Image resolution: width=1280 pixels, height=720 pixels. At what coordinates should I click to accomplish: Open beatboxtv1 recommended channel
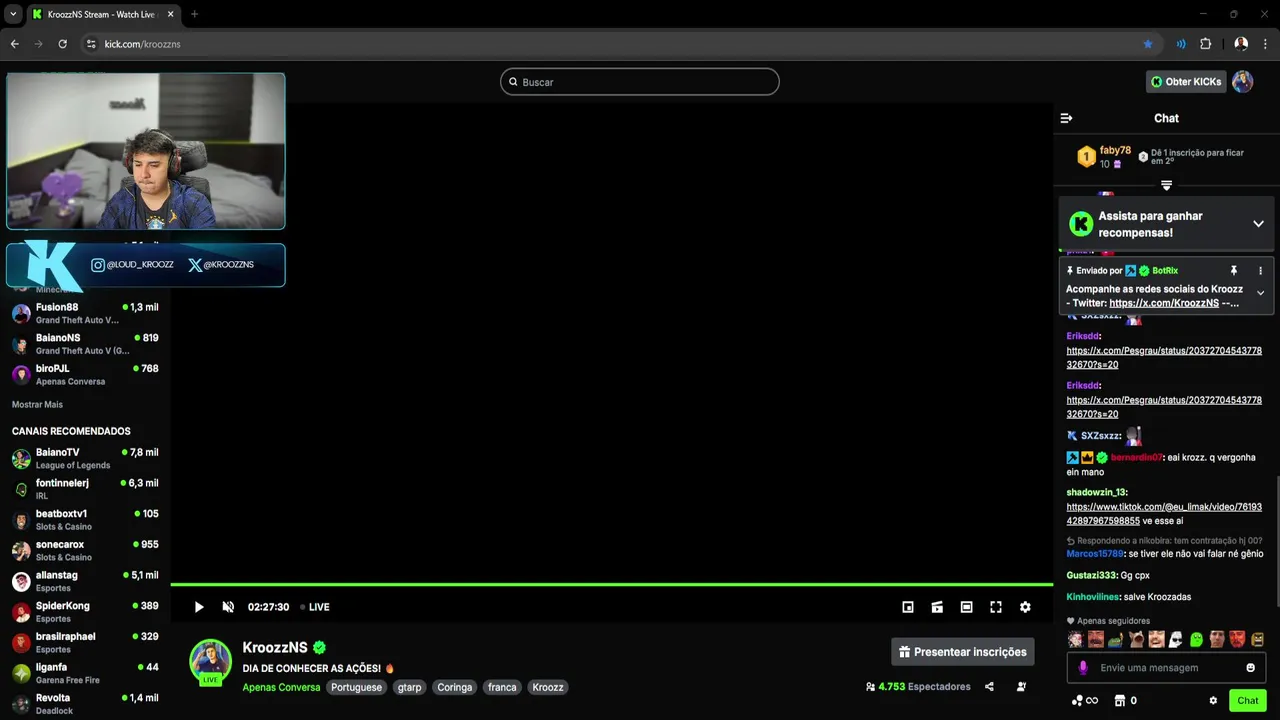point(85,520)
